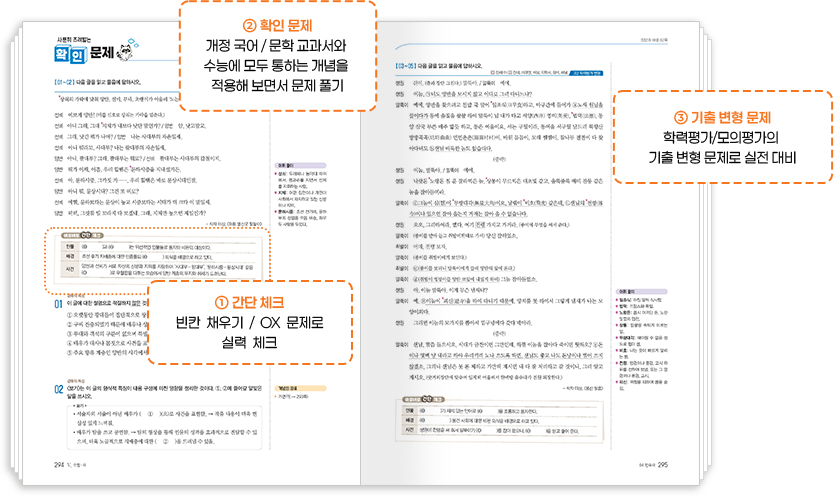The width and height of the screenshot is (834, 496).
Task: Click page number 294
Action: [x=59, y=465]
